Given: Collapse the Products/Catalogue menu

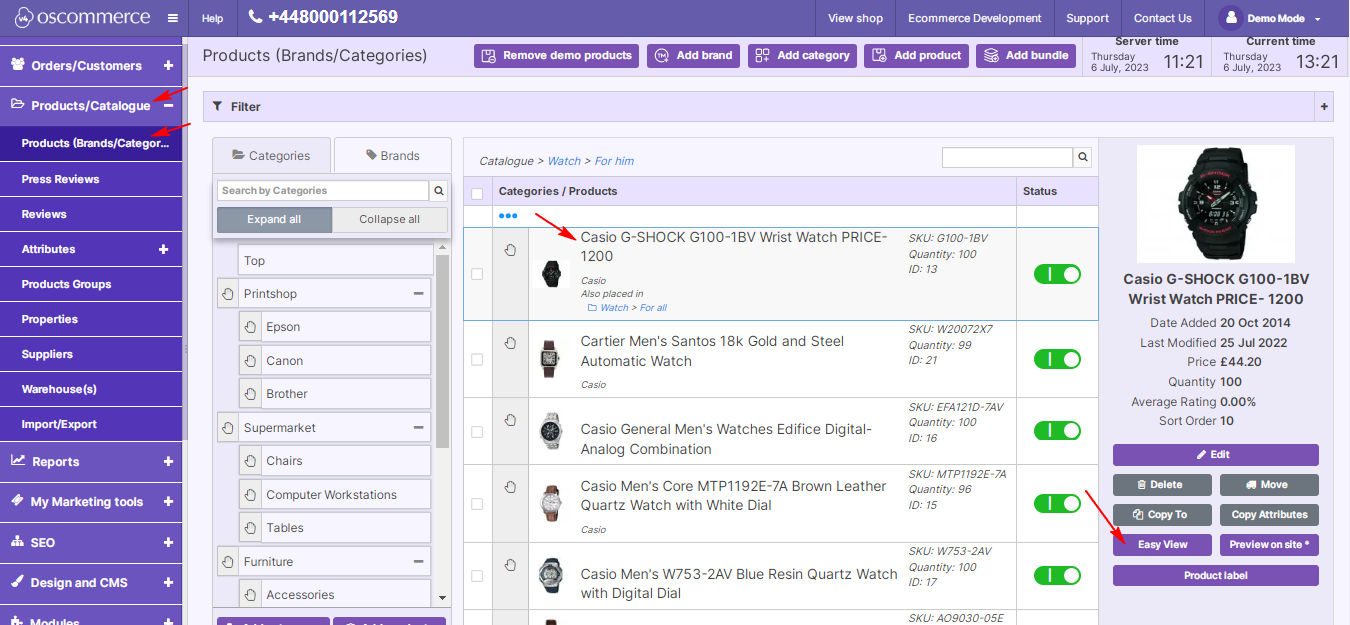Looking at the screenshot, I should point(168,105).
